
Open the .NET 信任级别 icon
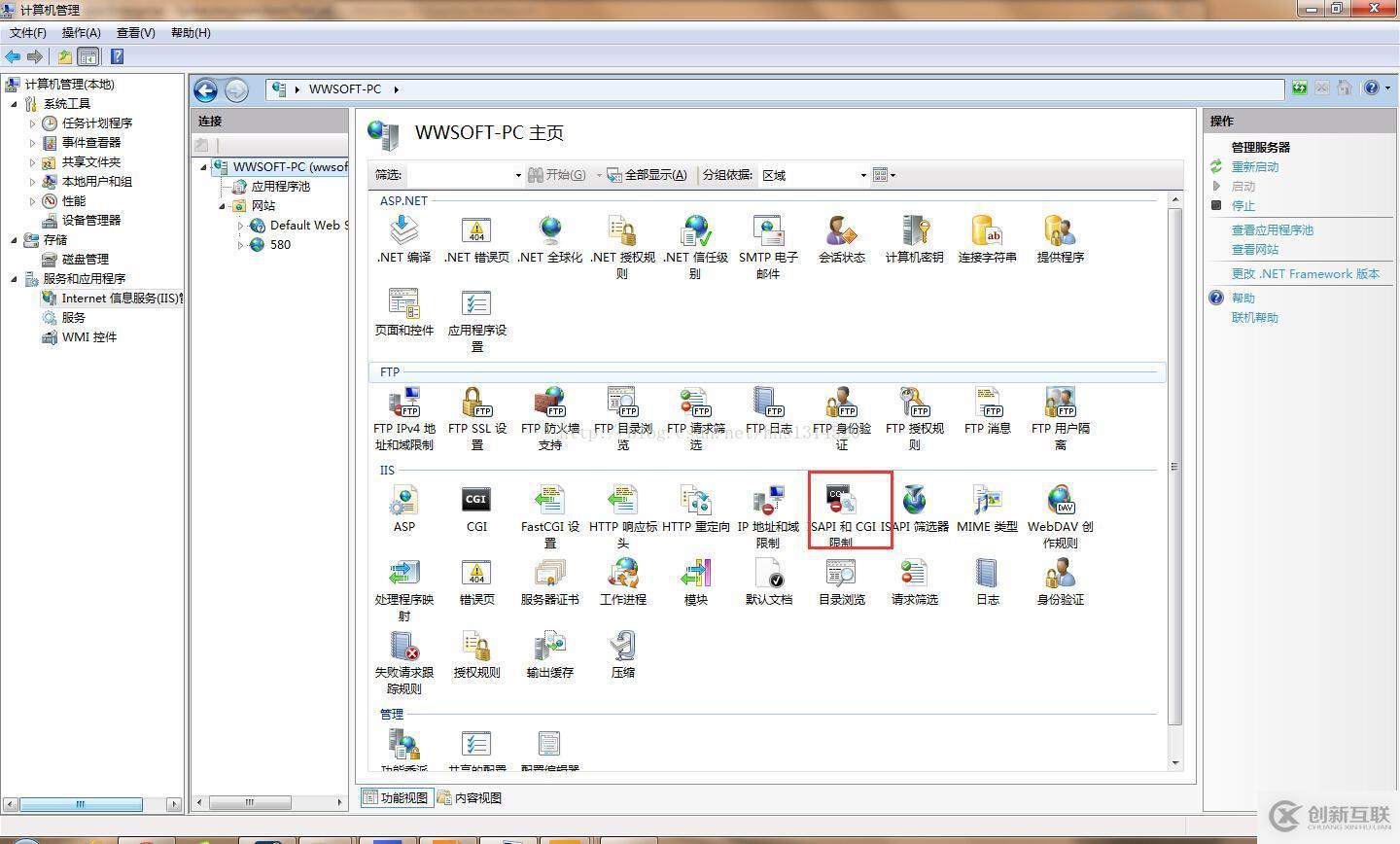[x=695, y=246]
